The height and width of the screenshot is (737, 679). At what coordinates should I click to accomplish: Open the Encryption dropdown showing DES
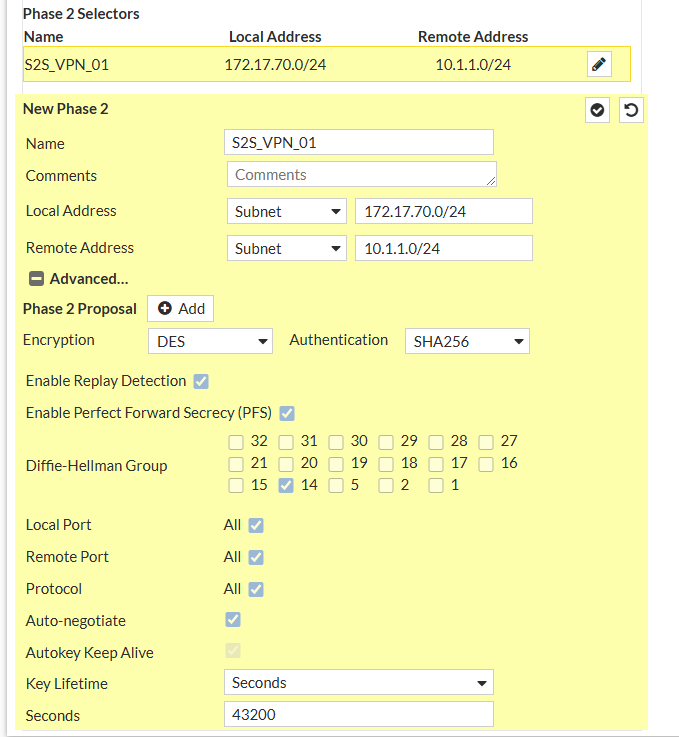click(x=211, y=341)
